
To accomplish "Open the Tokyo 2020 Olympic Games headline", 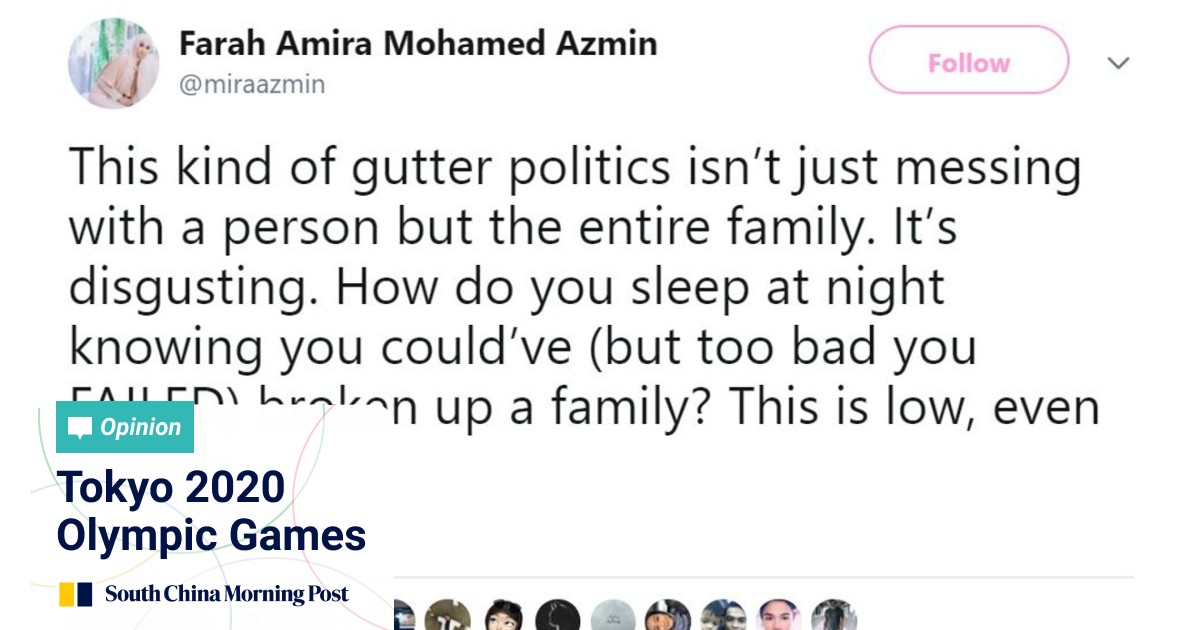I will click(211, 510).
